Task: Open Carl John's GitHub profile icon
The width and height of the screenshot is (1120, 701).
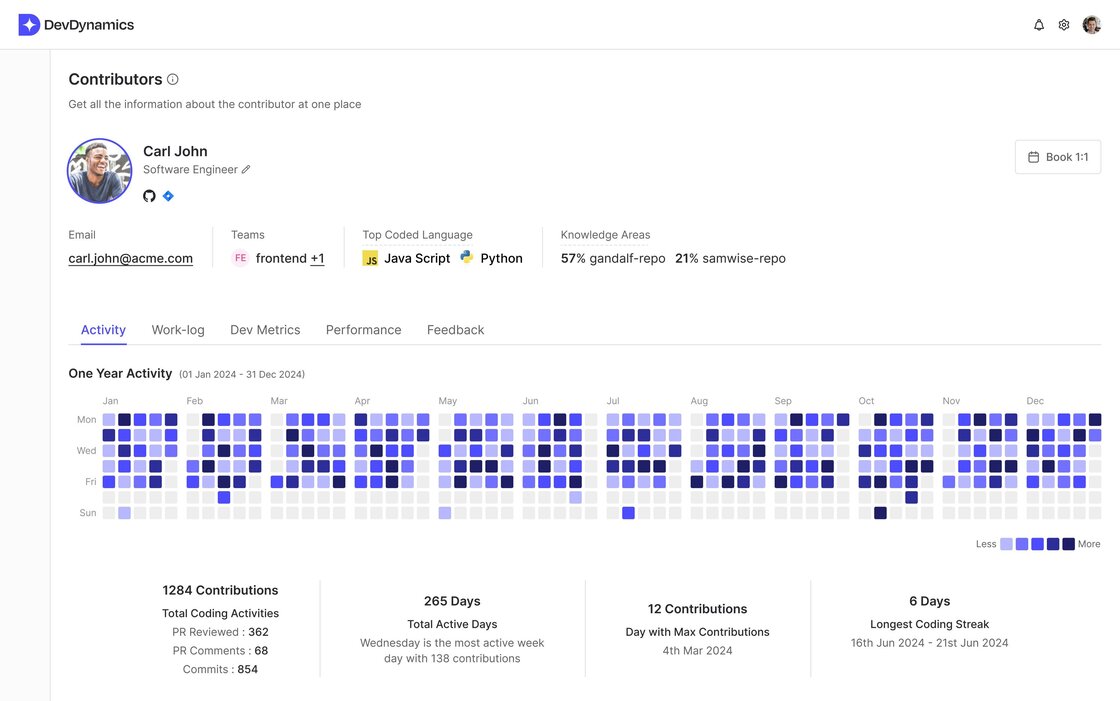Action: (149, 196)
